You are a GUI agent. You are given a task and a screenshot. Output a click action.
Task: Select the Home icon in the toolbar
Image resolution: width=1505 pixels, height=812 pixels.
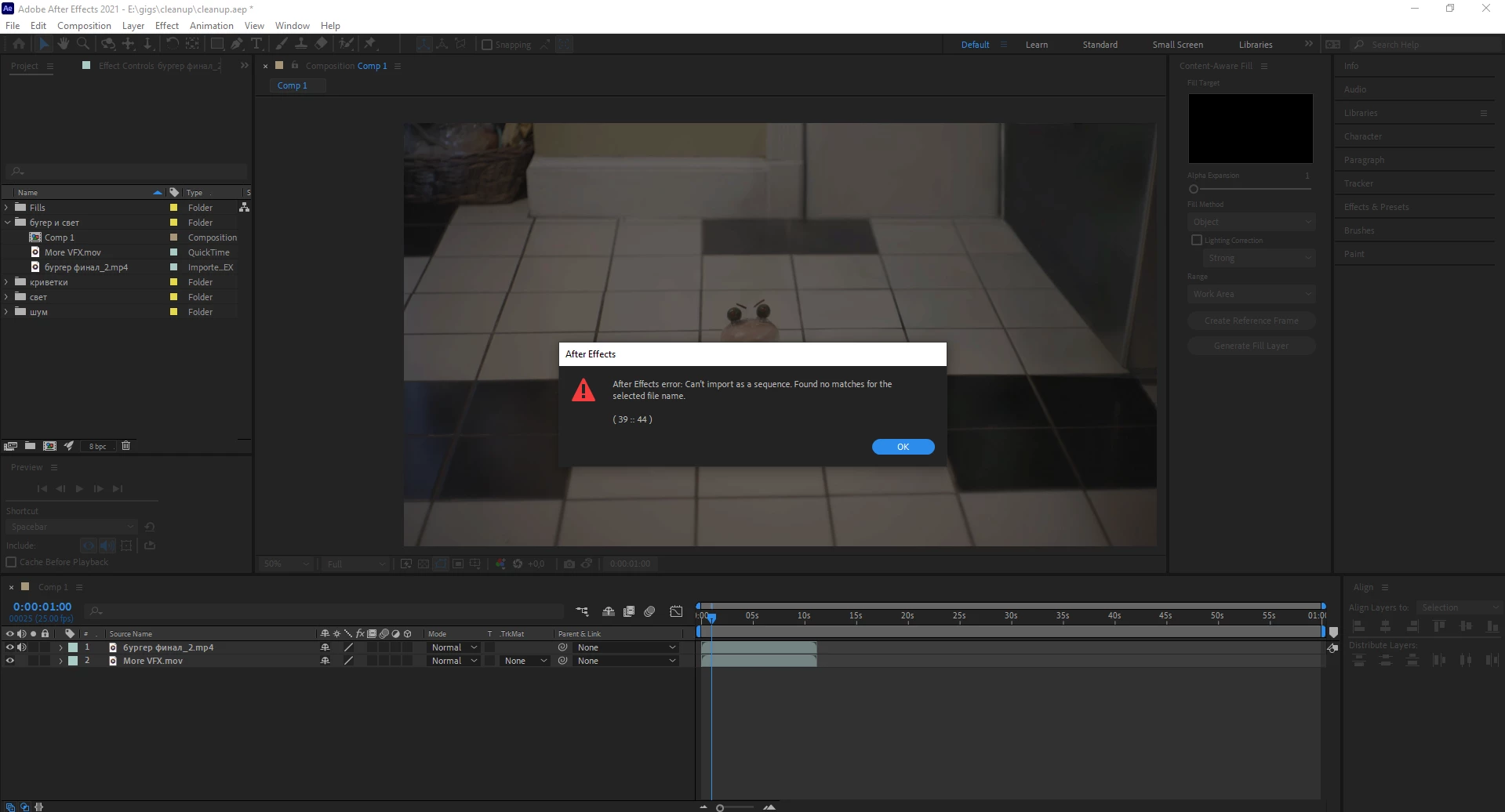point(19,45)
